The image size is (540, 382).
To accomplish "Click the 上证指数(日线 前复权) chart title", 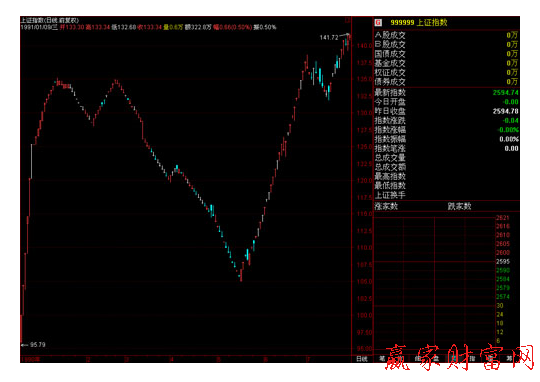I will coord(50,20).
